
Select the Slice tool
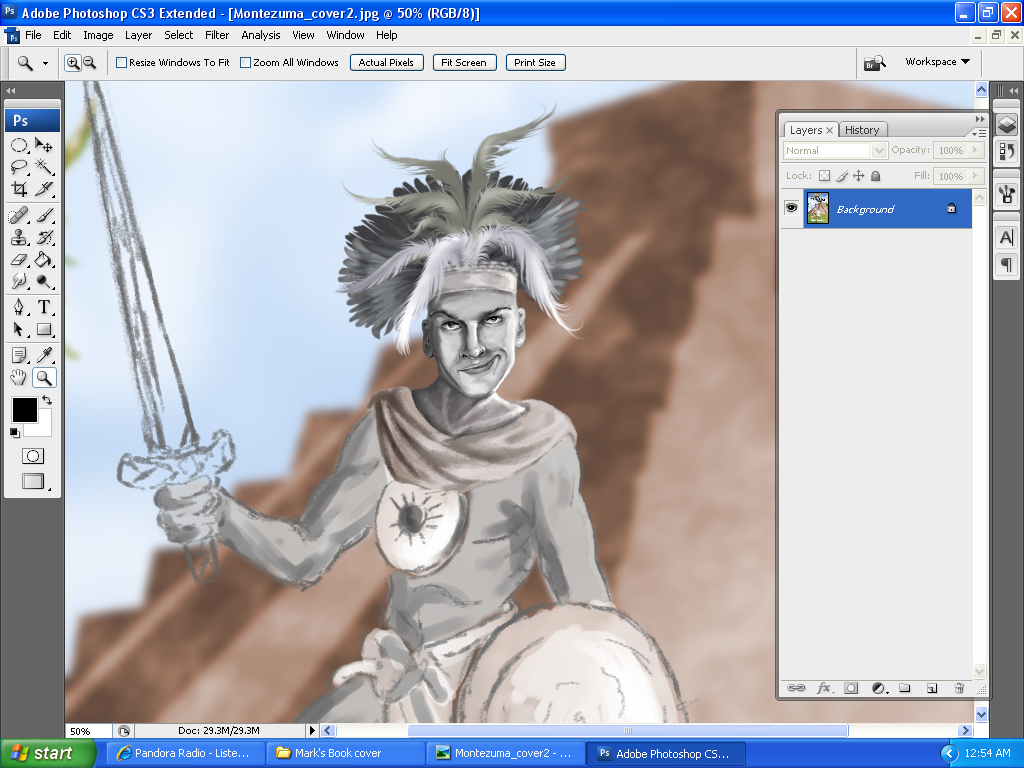coord(44,189)
